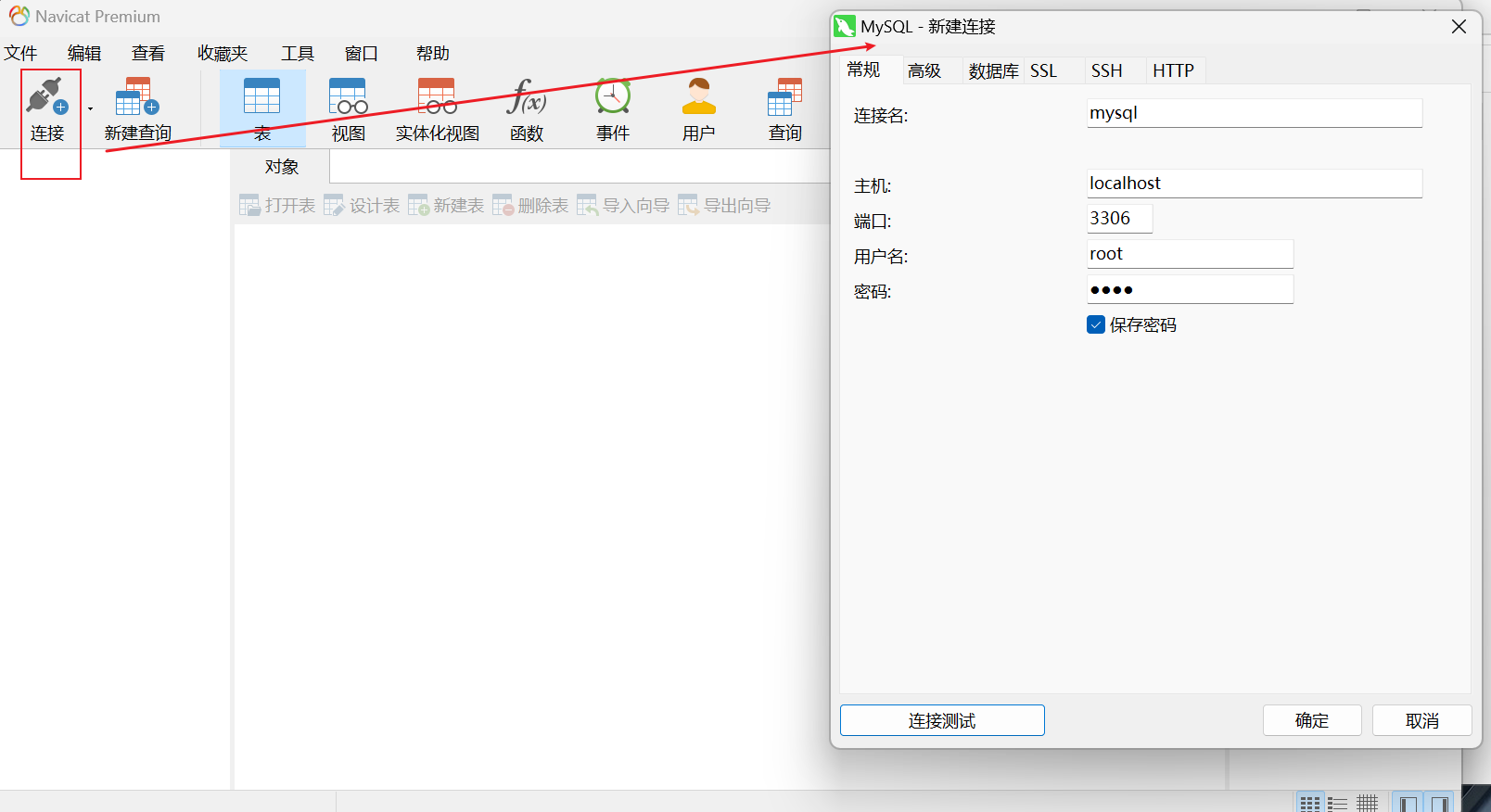Screen dimensions: 1491x812
Task: Click the 确定 button
Action: tap(1312, 720)
